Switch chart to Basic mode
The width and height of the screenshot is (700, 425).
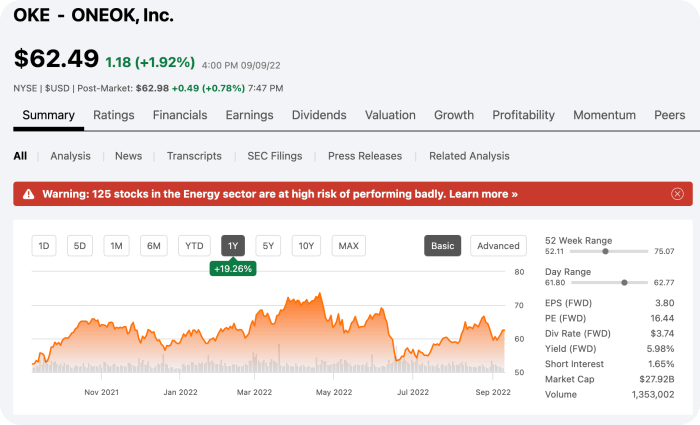pos(442,246)
